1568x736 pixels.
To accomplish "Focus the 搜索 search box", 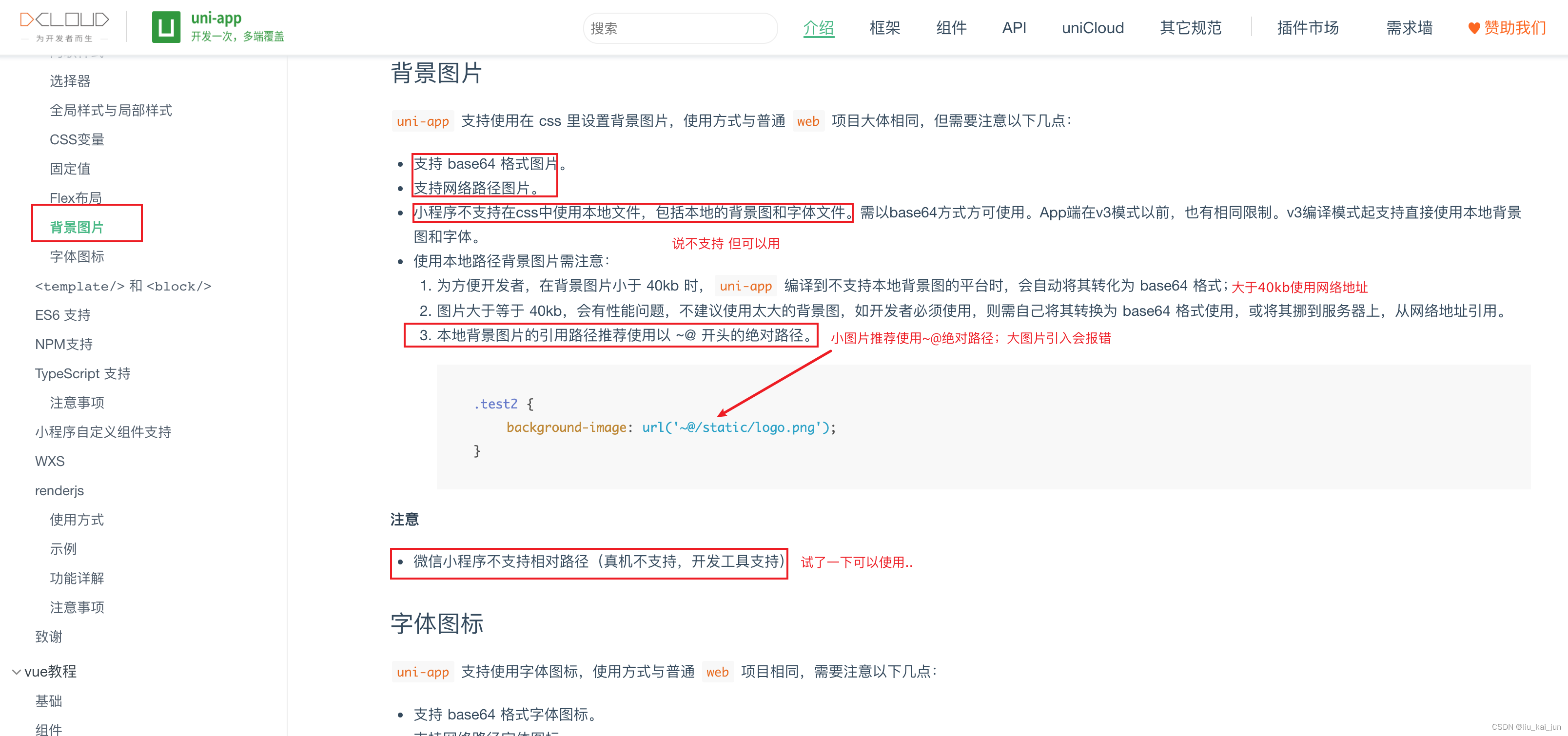I will click(x=680, y=28).
